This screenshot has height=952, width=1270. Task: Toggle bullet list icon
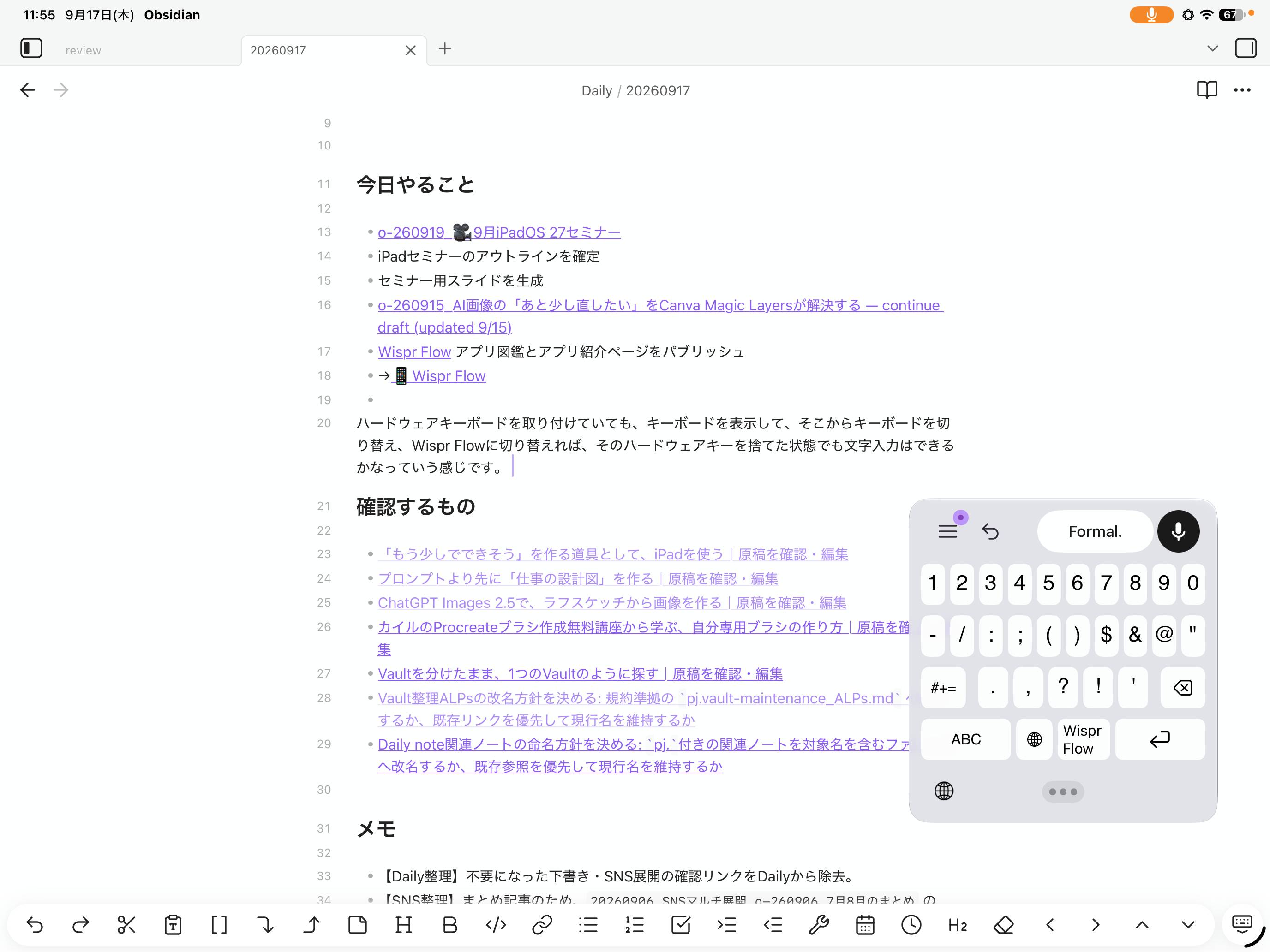click(x=588, y=925)
